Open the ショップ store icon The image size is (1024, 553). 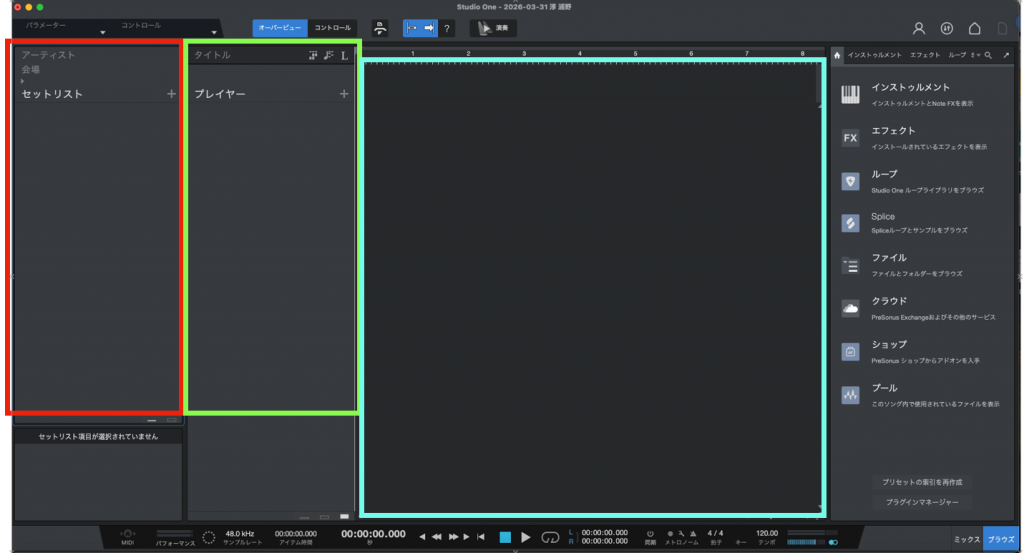click(x=850, y=351)
